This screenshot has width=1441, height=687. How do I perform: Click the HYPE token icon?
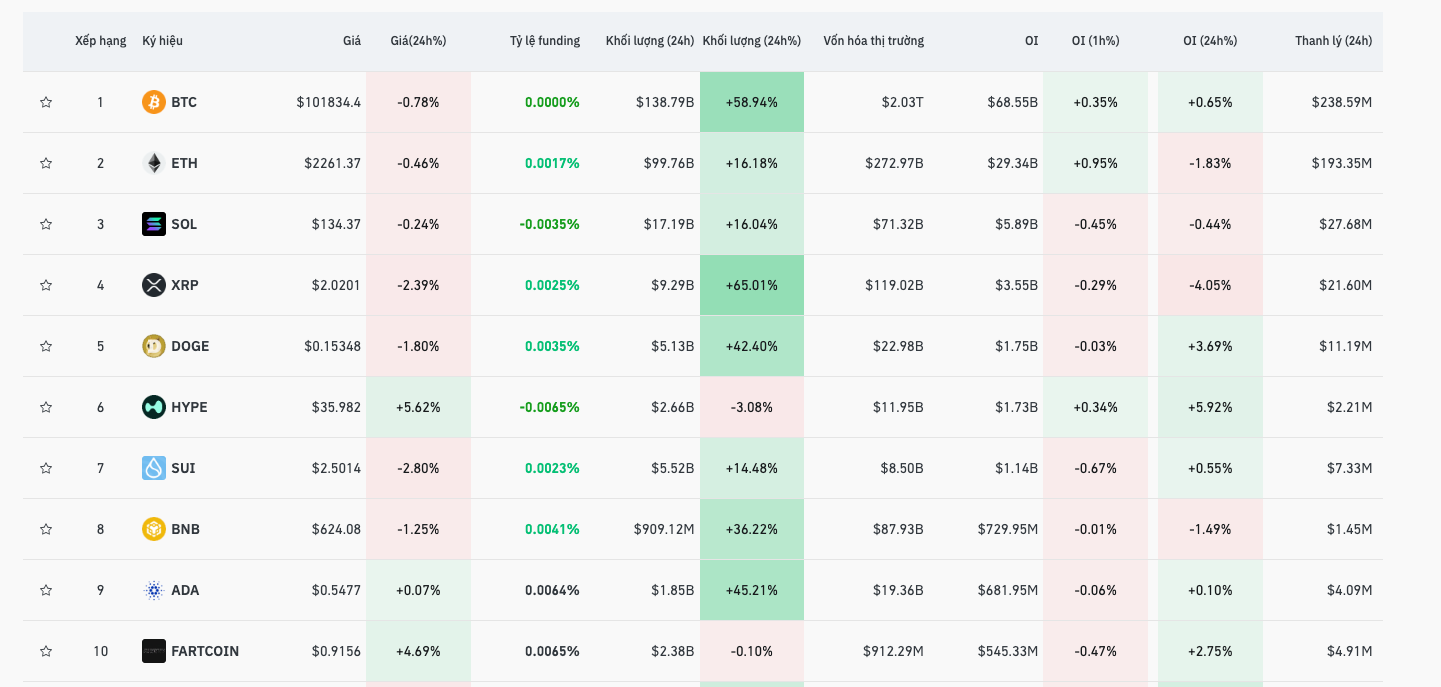pyautogui.click(x=153, y=407)
